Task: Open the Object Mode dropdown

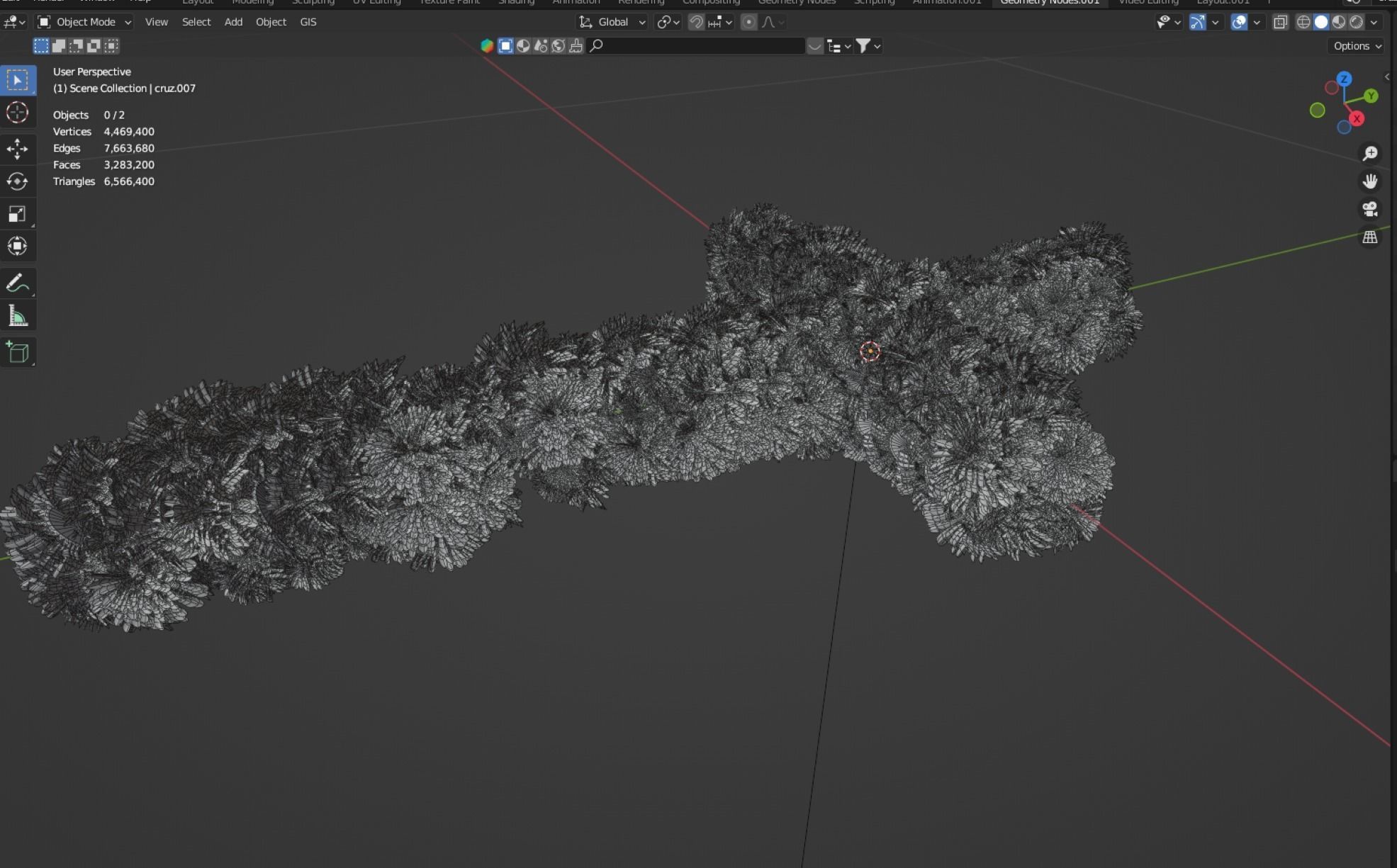Action: (x=84, y=22)
